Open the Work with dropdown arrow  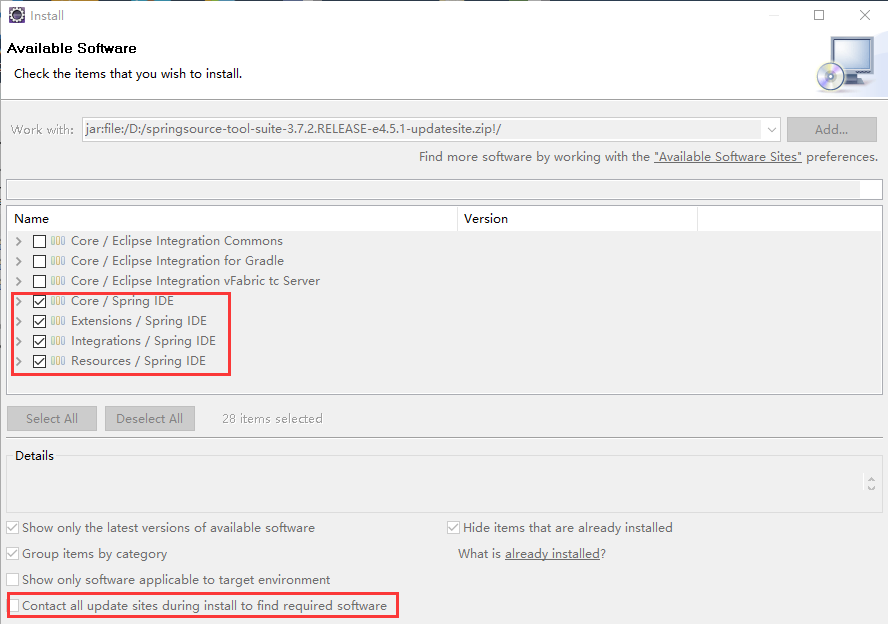tap(771, 130)
